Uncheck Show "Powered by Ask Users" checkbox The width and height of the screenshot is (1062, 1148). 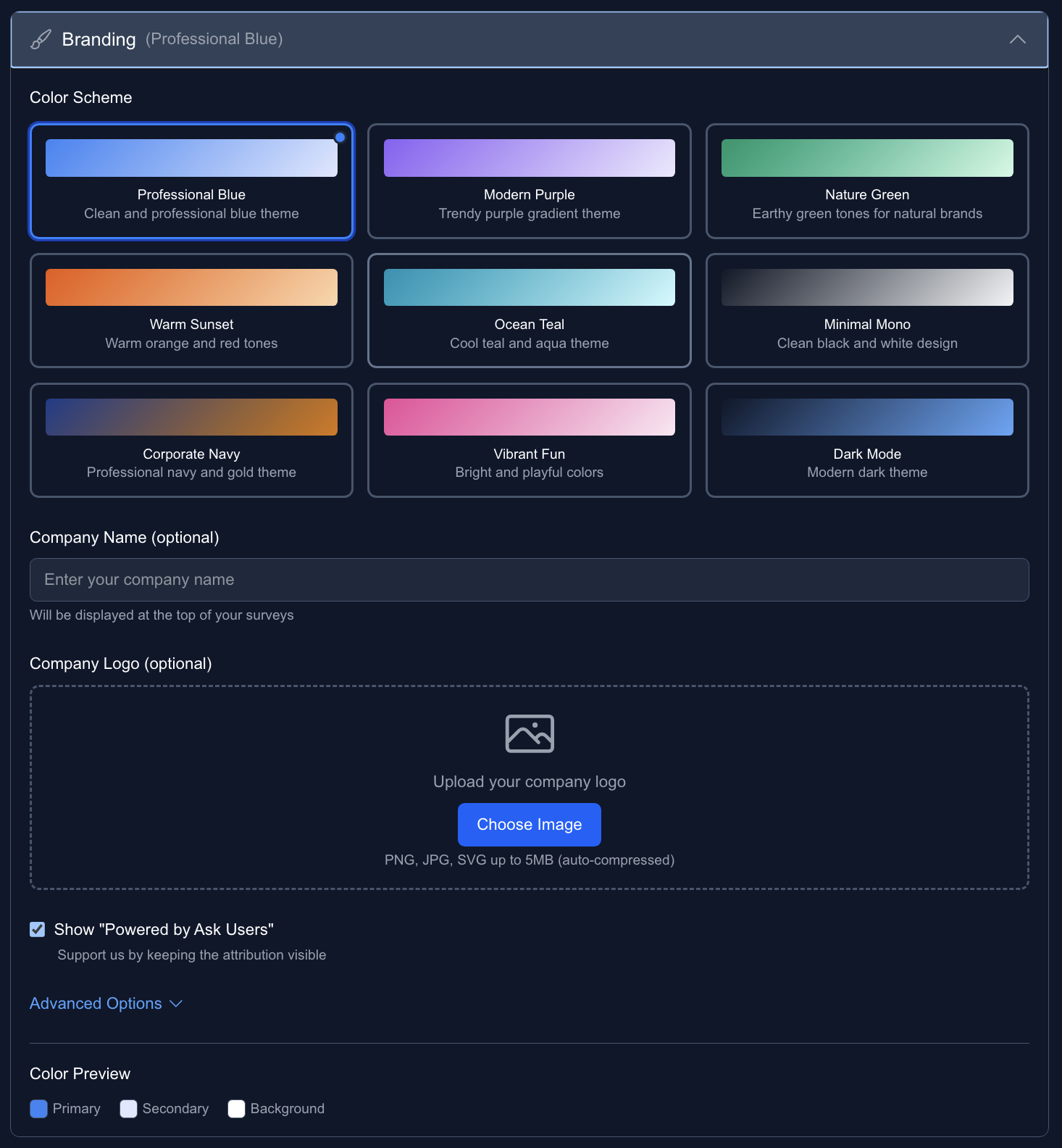tap(38, 929)
